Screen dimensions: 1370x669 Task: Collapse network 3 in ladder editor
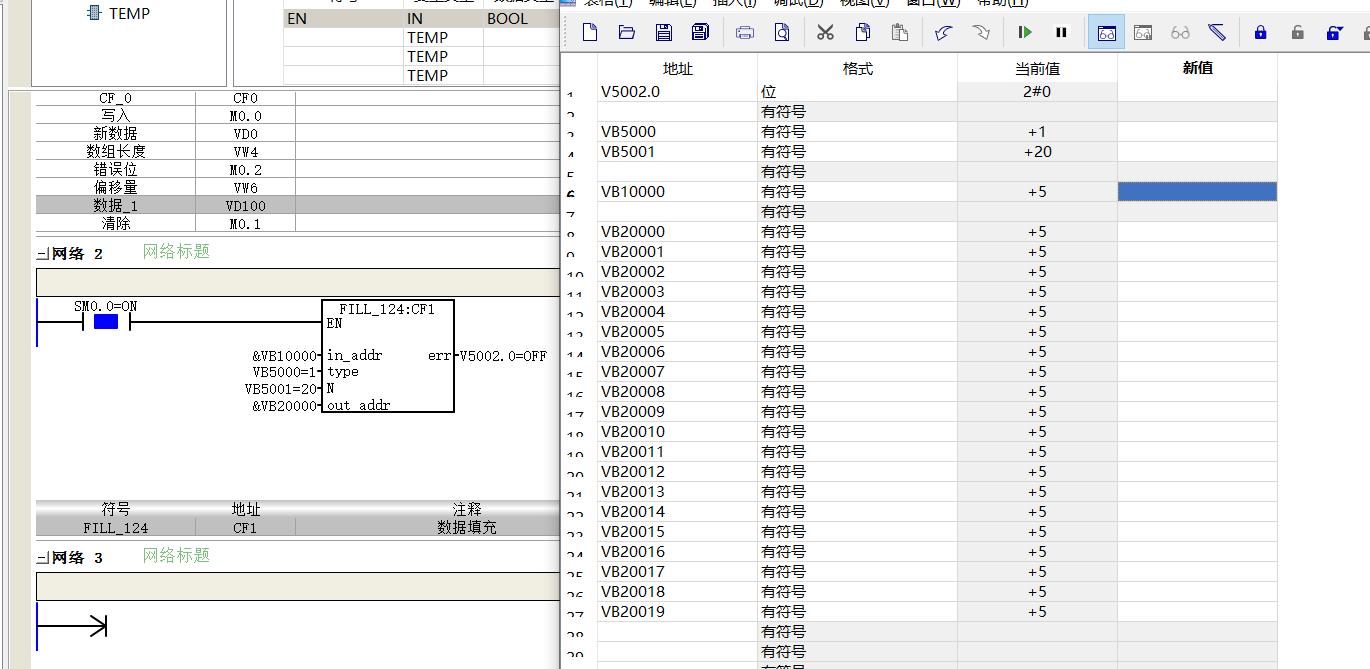(x=42, y=558)
